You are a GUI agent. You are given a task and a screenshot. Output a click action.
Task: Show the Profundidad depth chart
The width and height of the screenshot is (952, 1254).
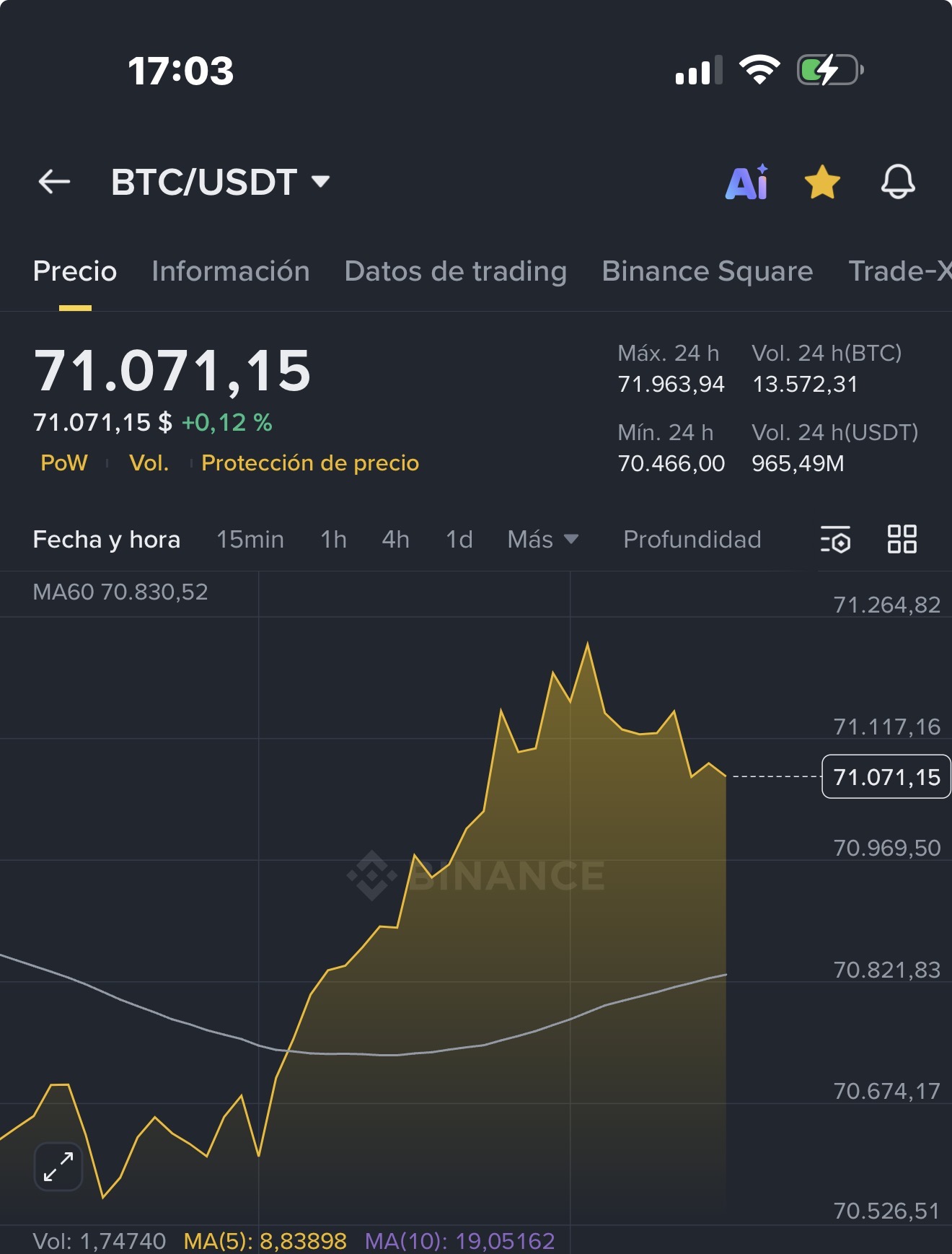(692, 540)
